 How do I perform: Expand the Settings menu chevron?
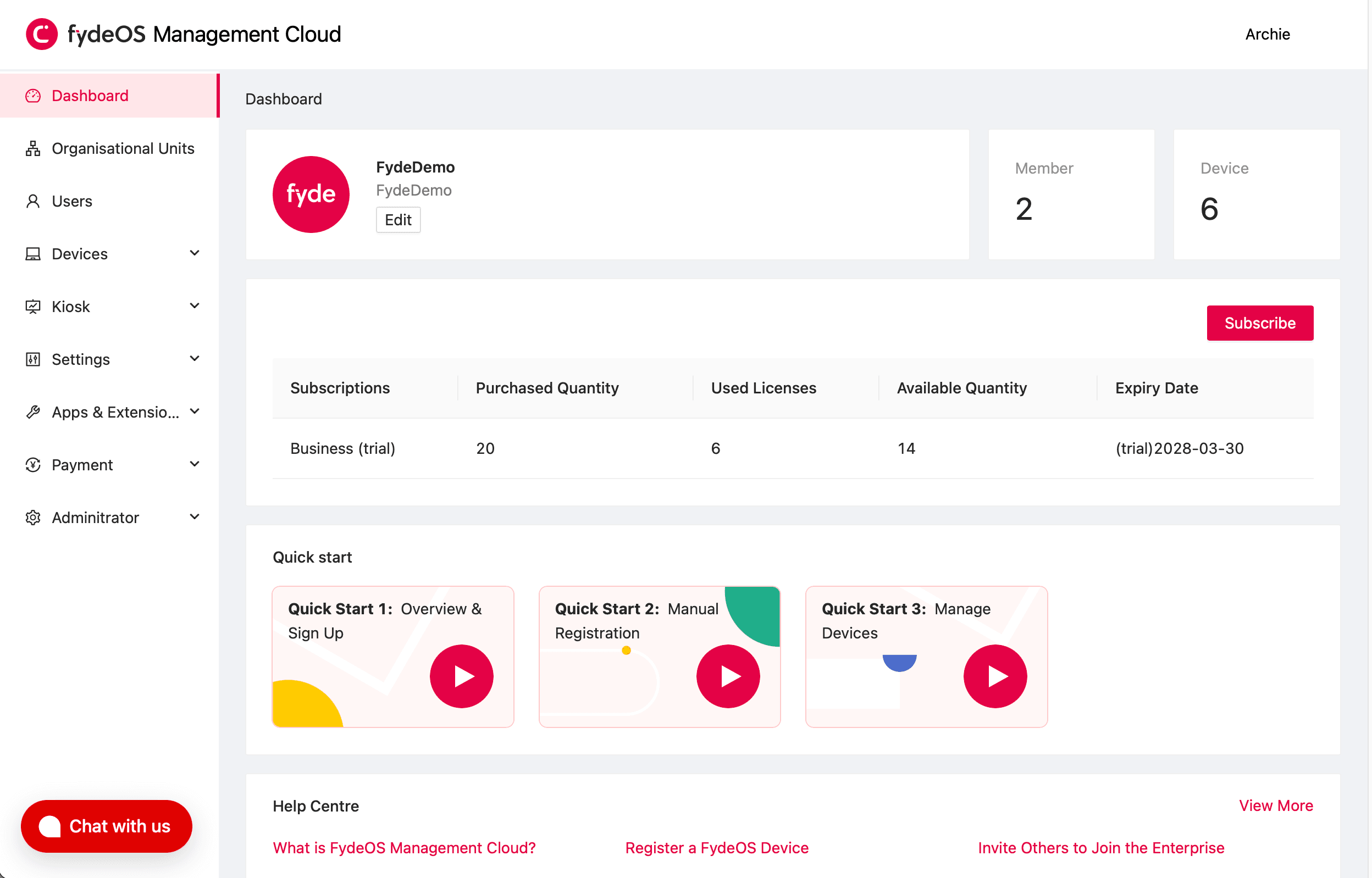click(195, 359)
